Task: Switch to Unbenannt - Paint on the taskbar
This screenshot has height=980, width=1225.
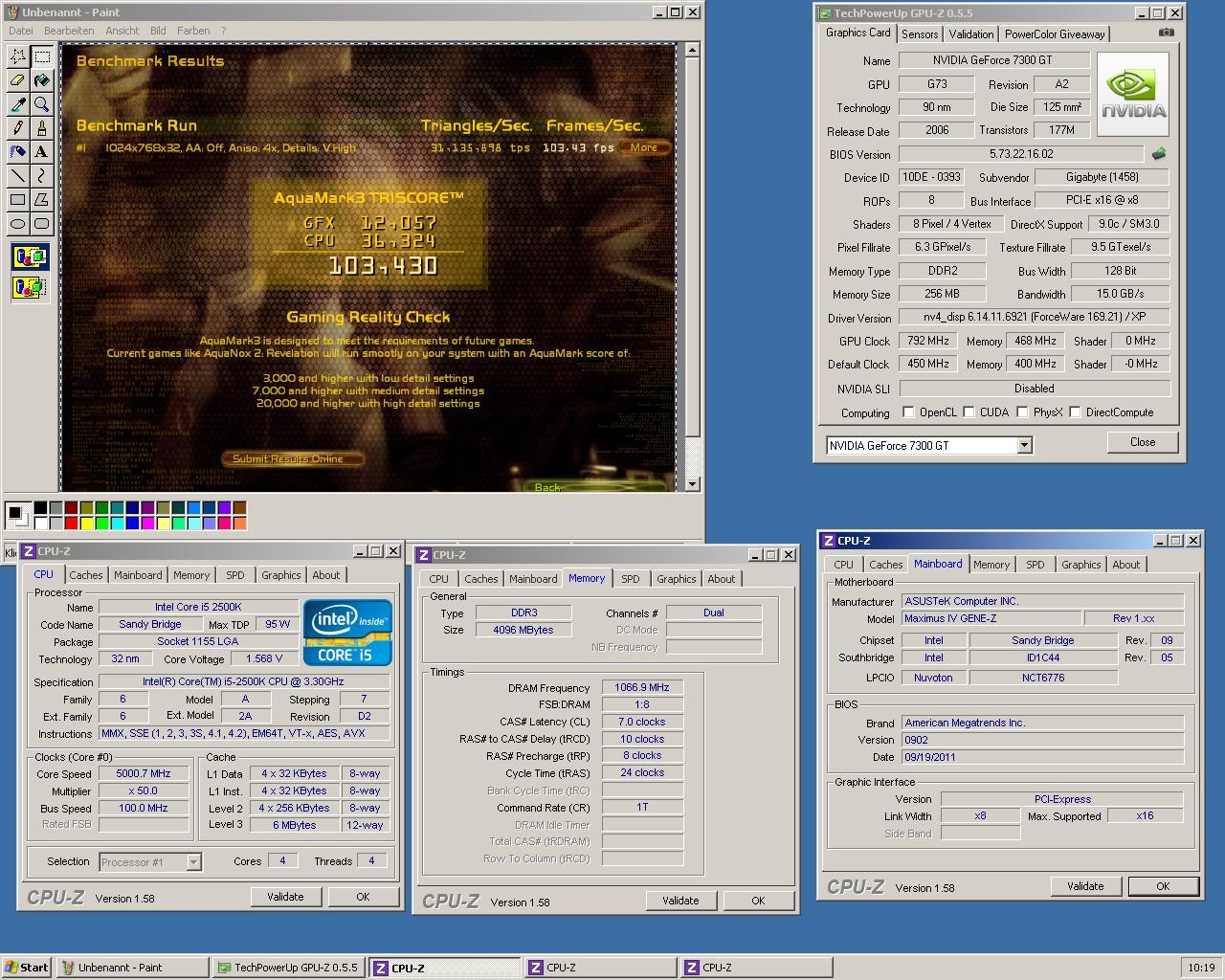Action: click(132, 968)
